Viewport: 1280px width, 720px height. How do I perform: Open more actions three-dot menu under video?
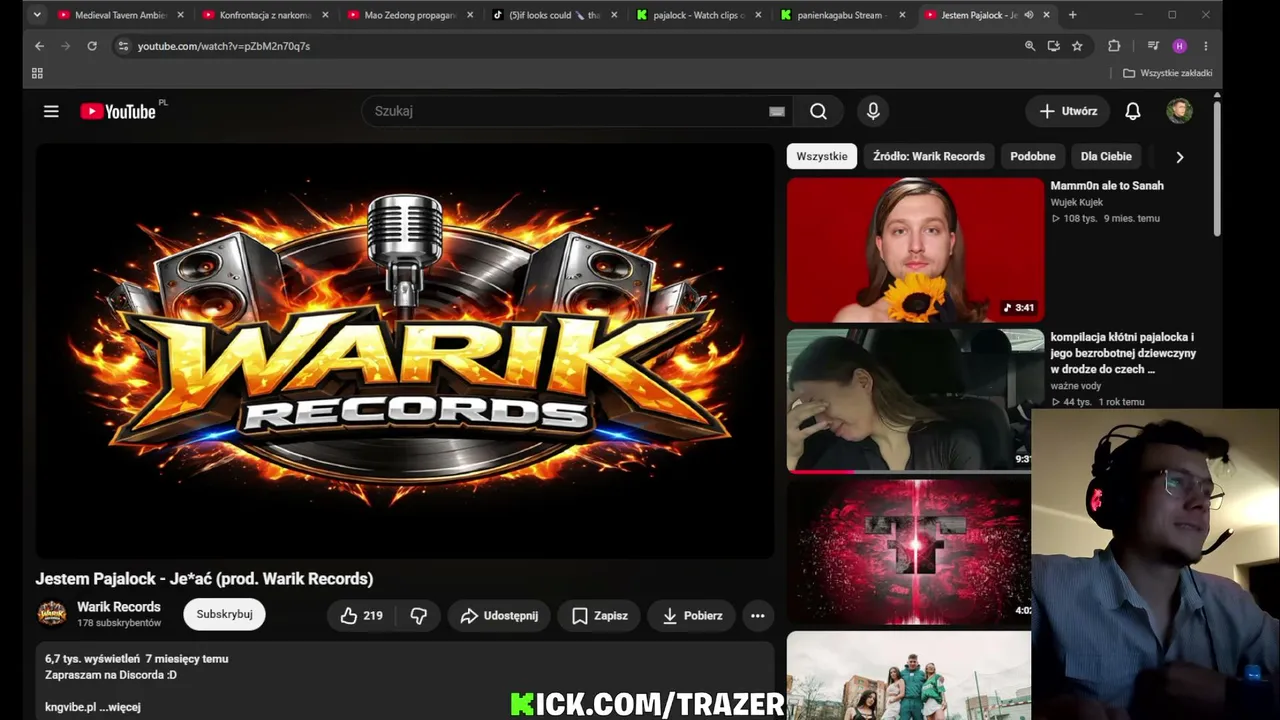pyautogui.click(x=757, y=615)
